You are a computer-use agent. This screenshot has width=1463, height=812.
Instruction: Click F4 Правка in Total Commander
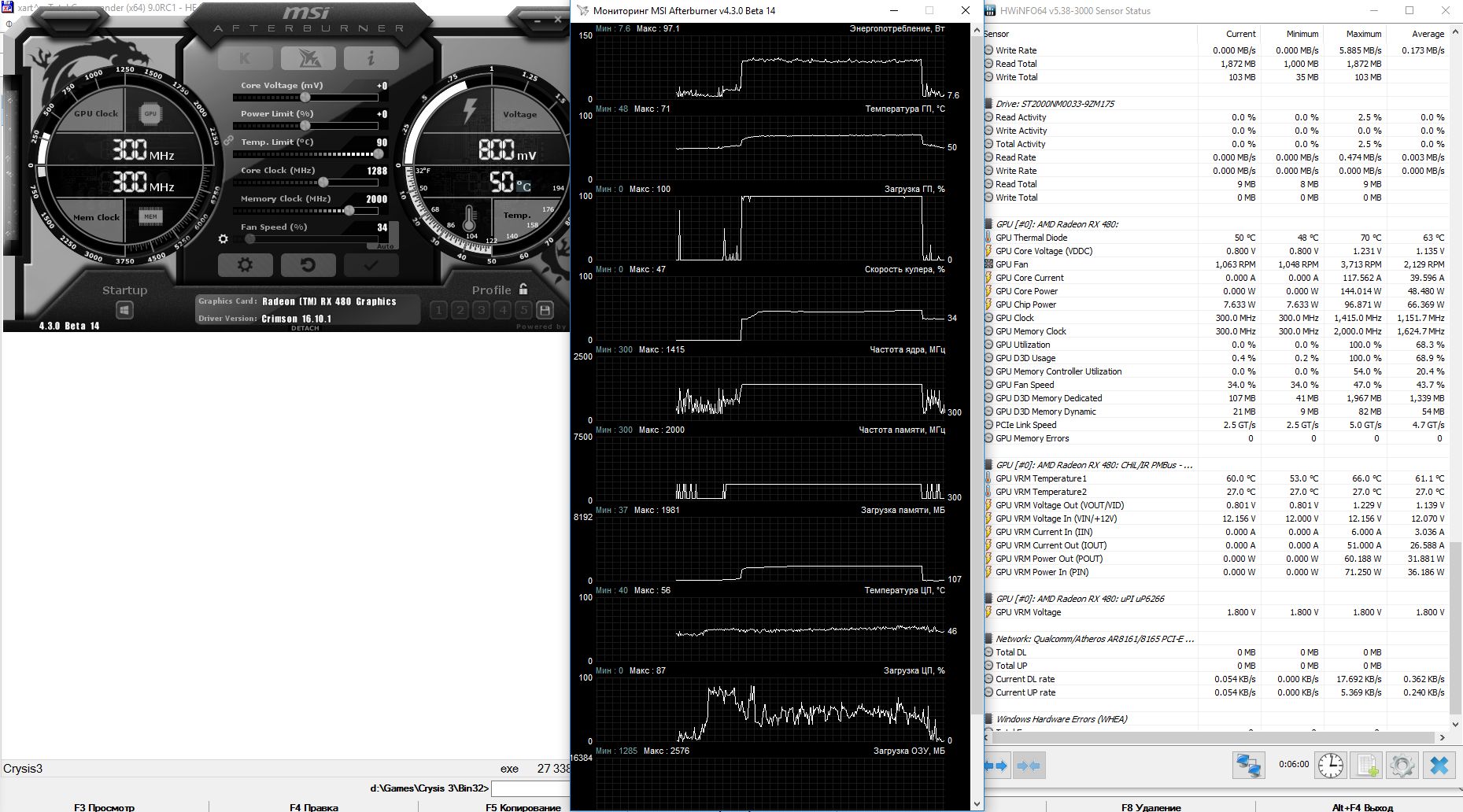pyautogui.click(x=313, y=807)
